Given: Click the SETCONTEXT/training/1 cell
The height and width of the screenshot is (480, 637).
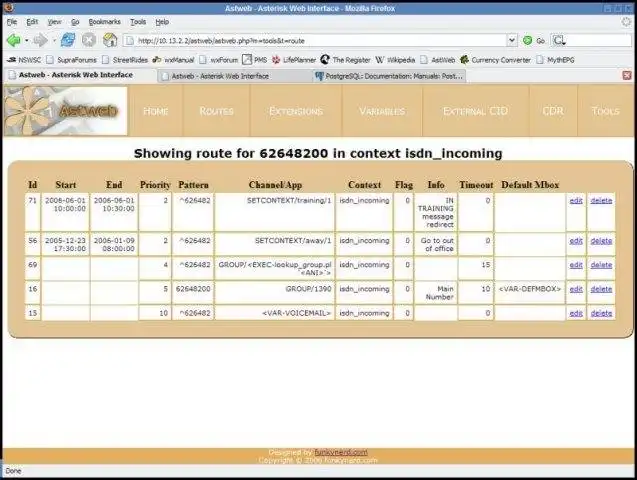Looking at the screenshot, I should pos(275,212).
